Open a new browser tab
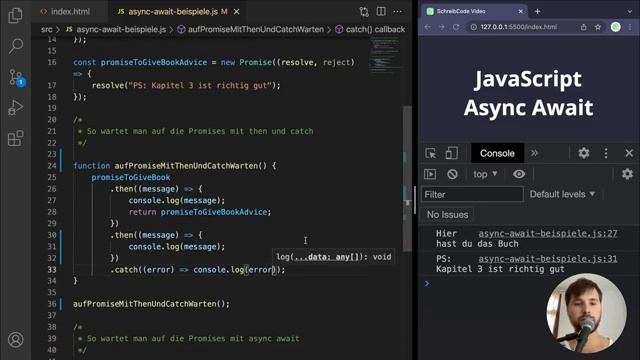This screenshot has height=360, width=640. click(538, 11)
